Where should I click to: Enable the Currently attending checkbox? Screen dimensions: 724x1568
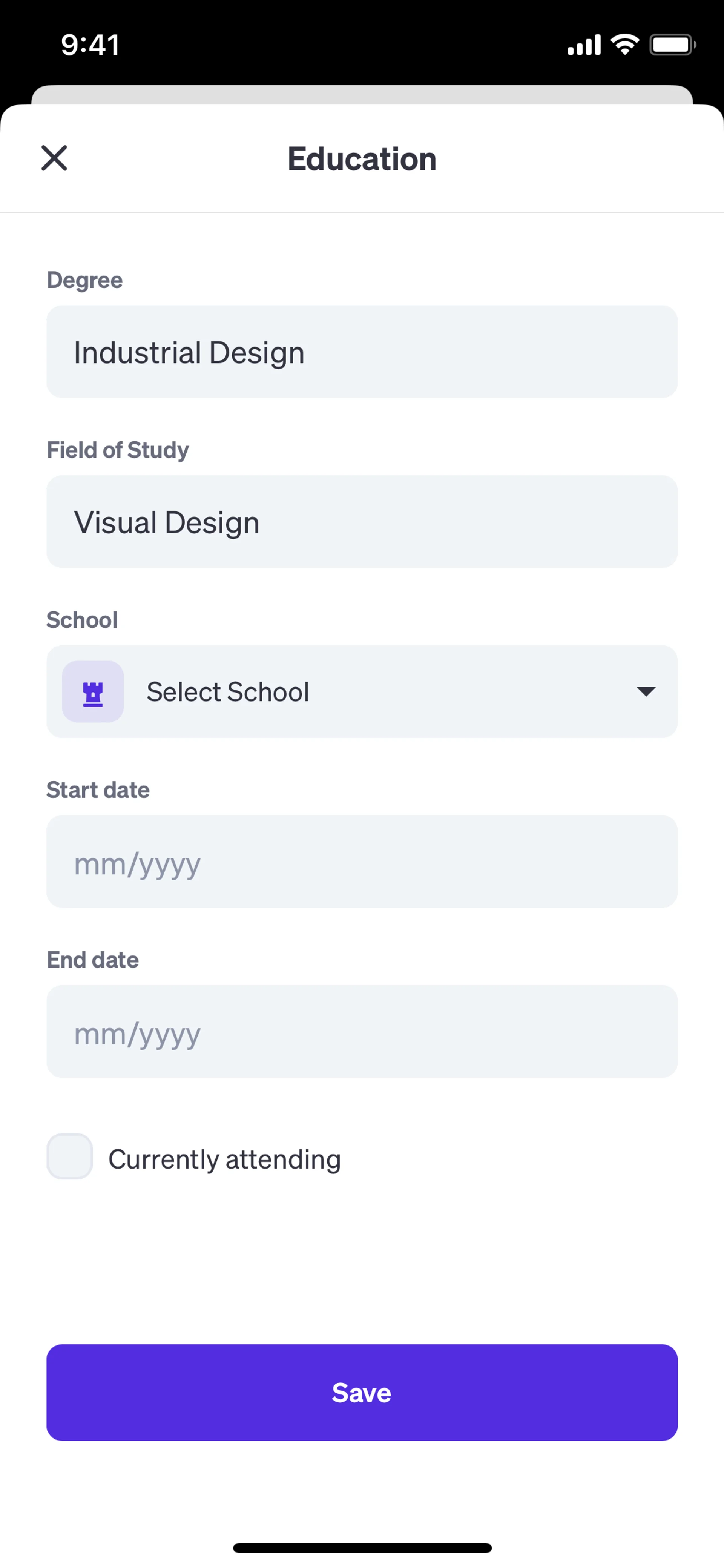pos(70,1156)
